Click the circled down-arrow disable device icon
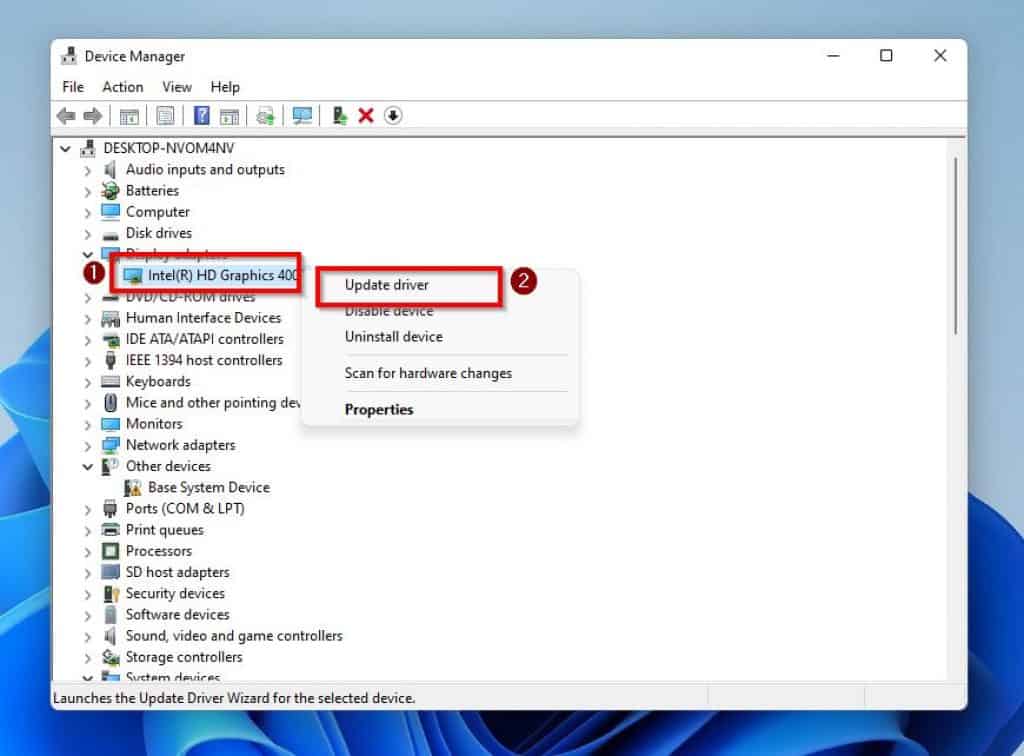 coord(392,116)
